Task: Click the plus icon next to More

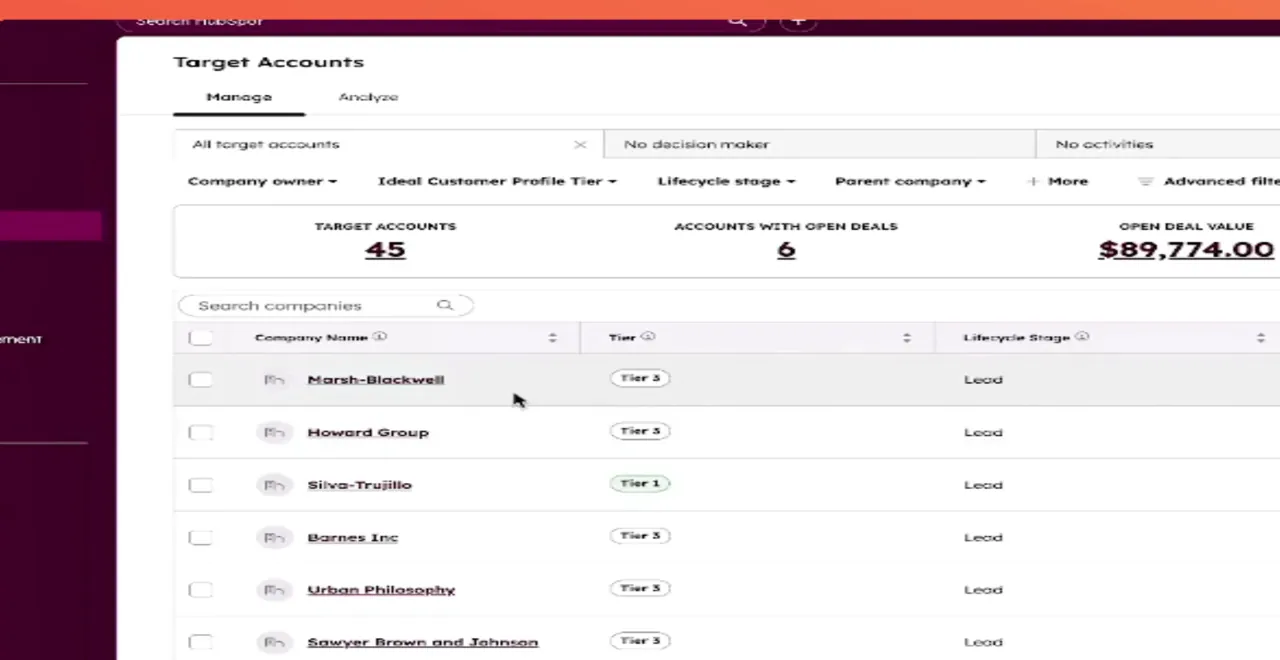Action: point(1033,182)
